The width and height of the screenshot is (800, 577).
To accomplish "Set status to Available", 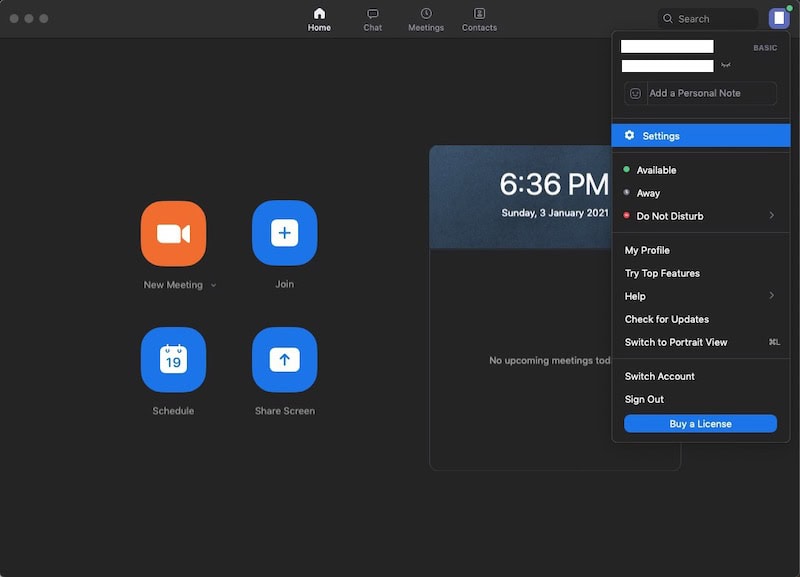I will coord(656,170).
